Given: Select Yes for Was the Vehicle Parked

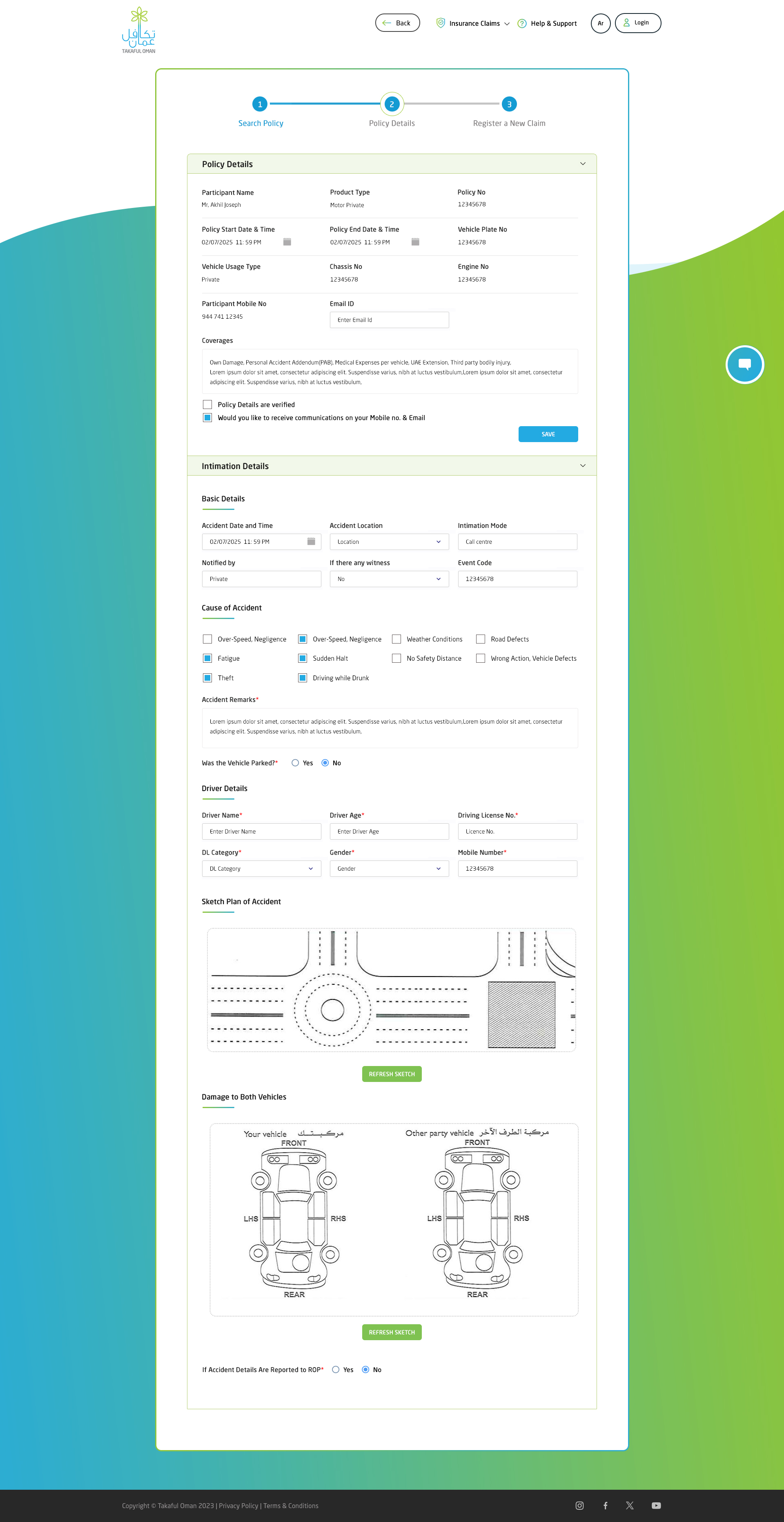Looking at the screenshot, I should point(295,763).
